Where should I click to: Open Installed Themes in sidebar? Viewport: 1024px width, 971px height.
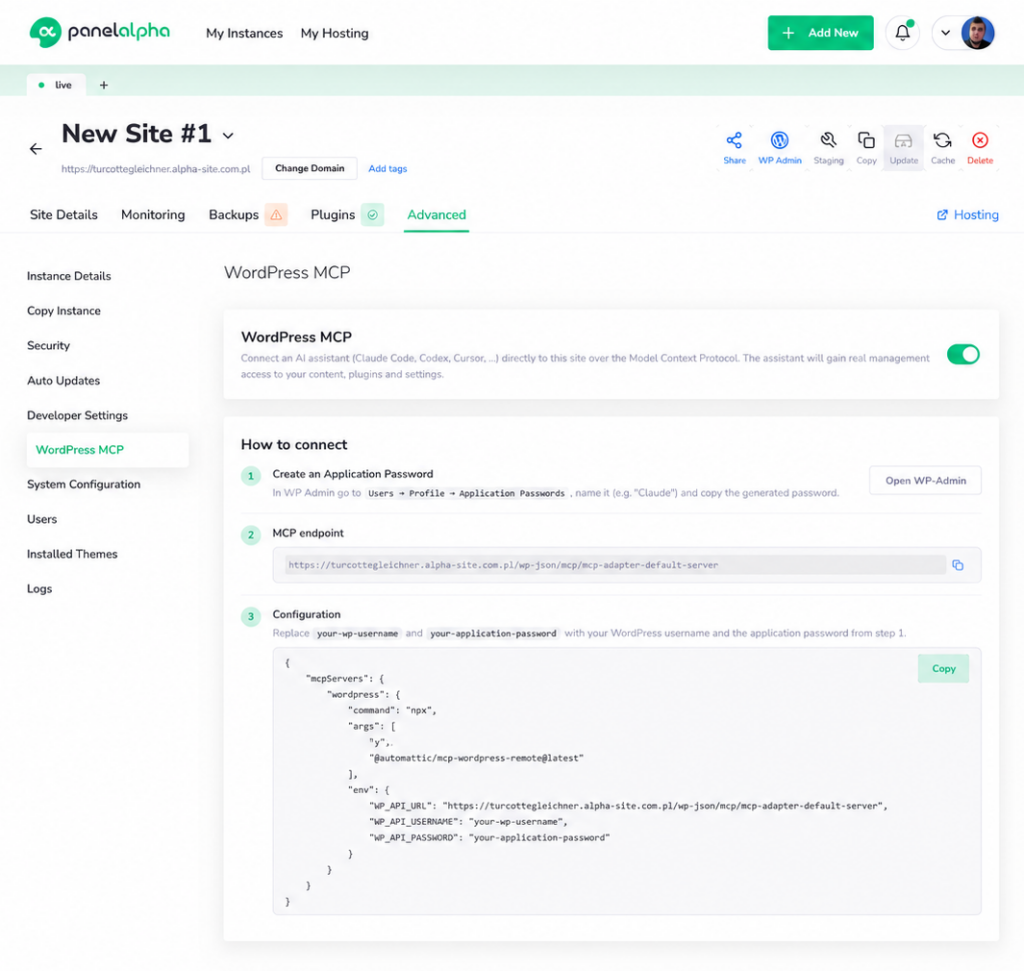72,554
